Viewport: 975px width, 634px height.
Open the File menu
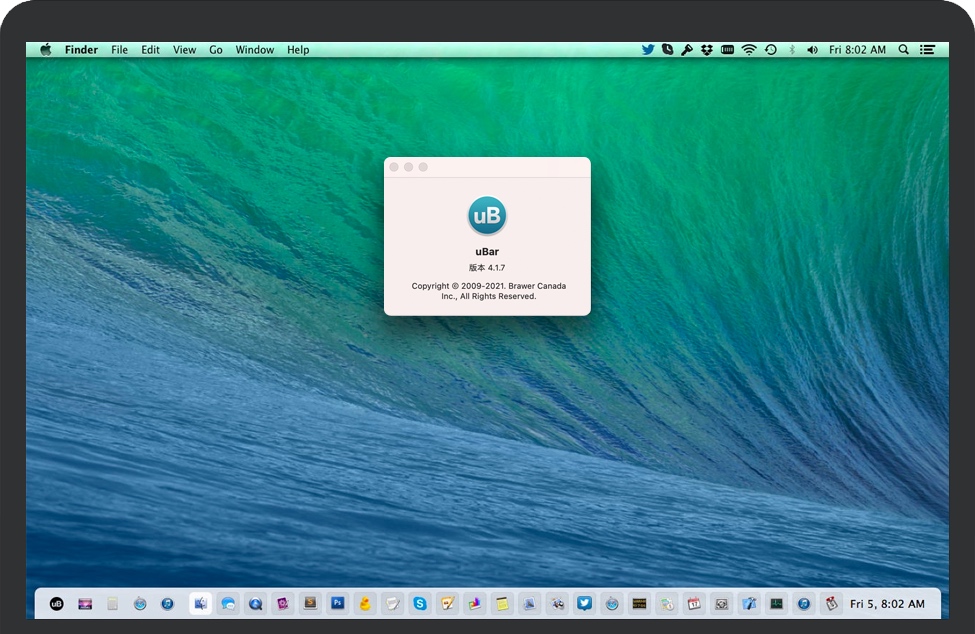tap(119, 49)
